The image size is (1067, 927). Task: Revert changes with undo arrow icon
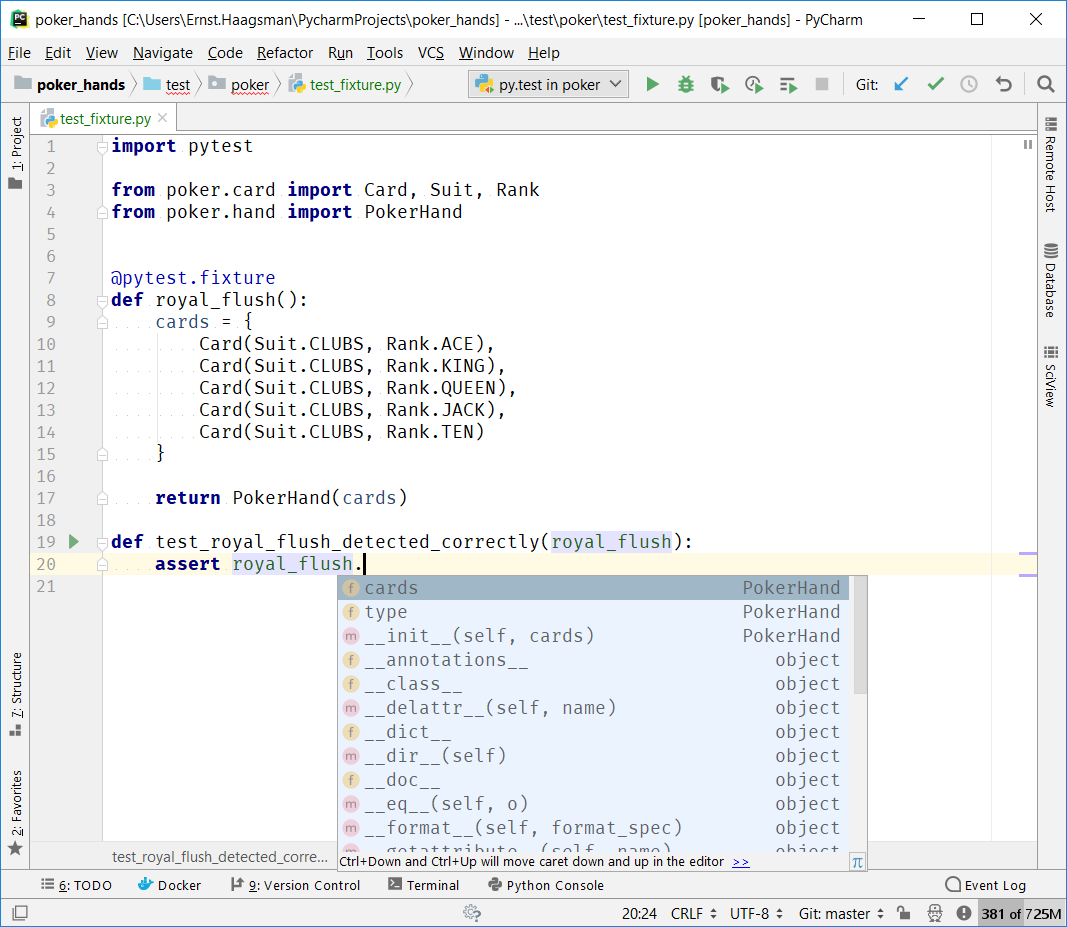point(1004,84)
